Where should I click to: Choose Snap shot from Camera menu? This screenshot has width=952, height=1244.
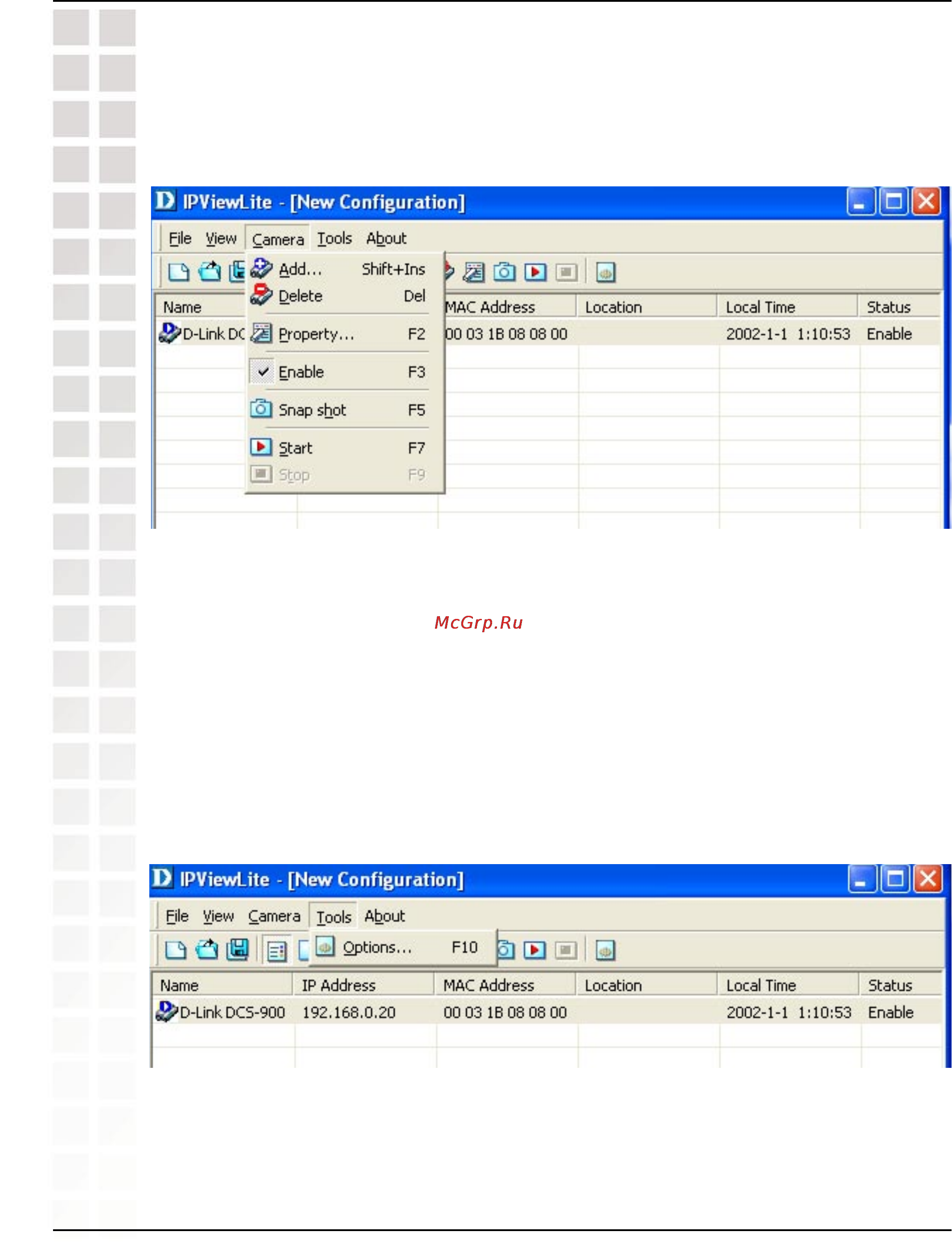(x=345, y=410)
